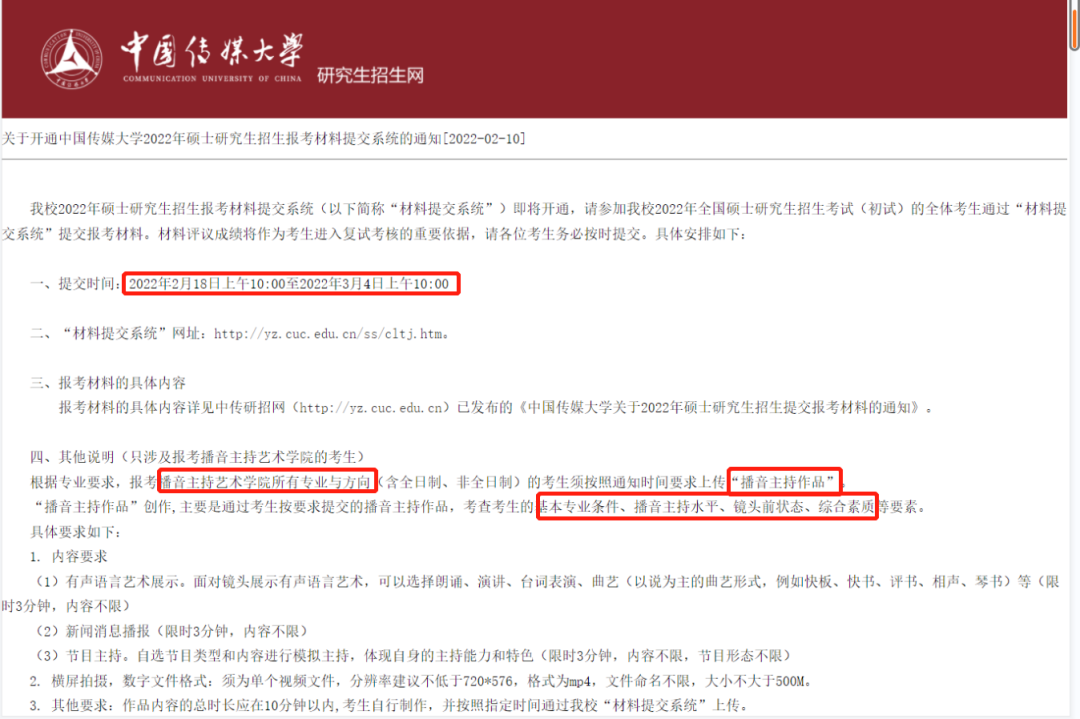1080x719 pixels.
Task: Open the 研究生招生网 header link
Action: point(370,75)
